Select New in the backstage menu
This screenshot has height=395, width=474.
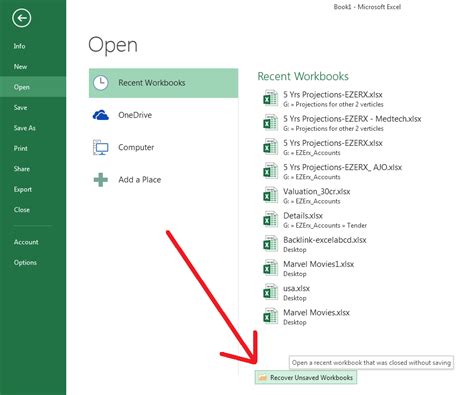coord(20,67)
